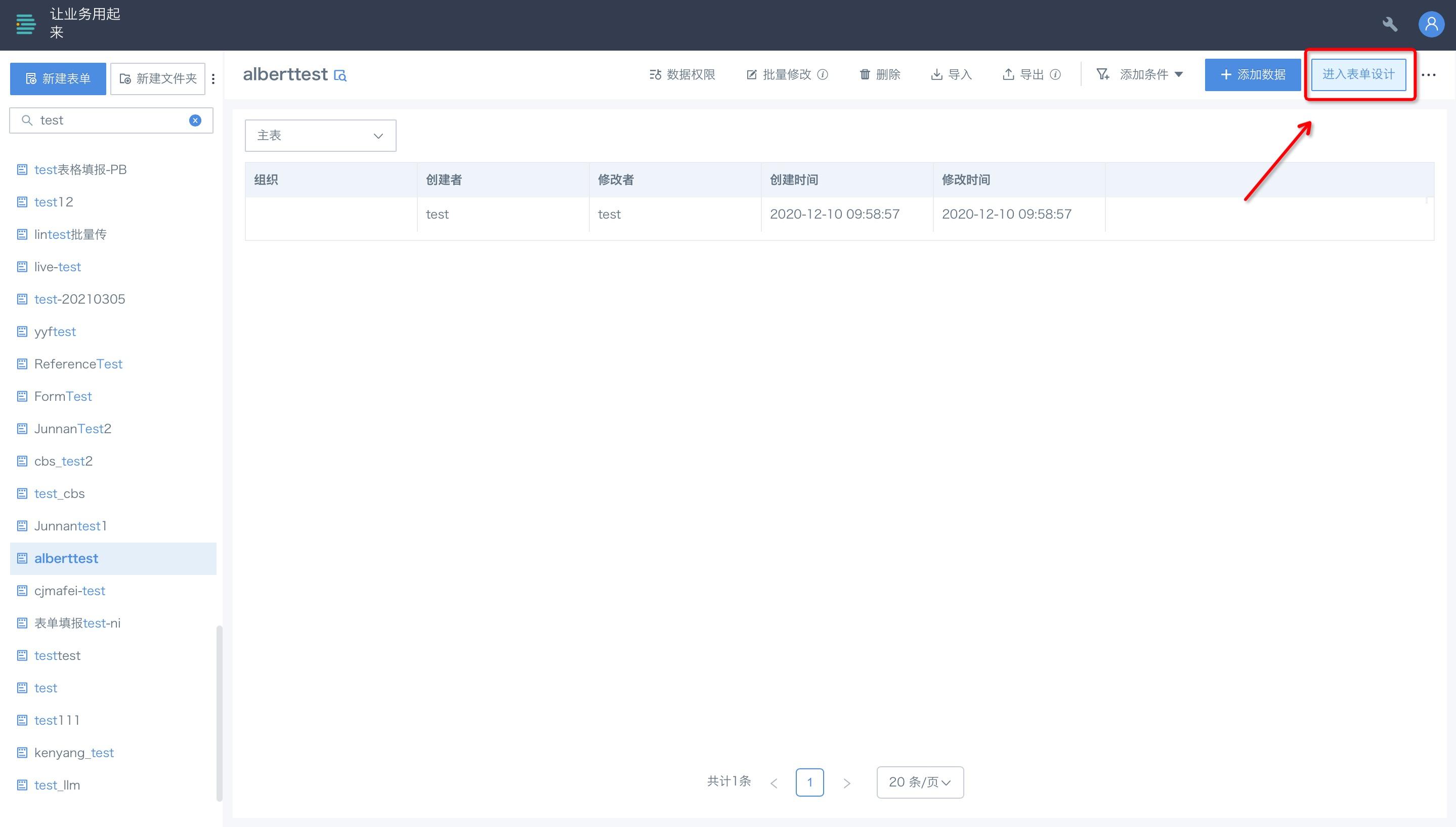1456x827 pixels.
Task: Open the three-dot menu beside 新建文件夹
Action: click(x=213, y=79)
